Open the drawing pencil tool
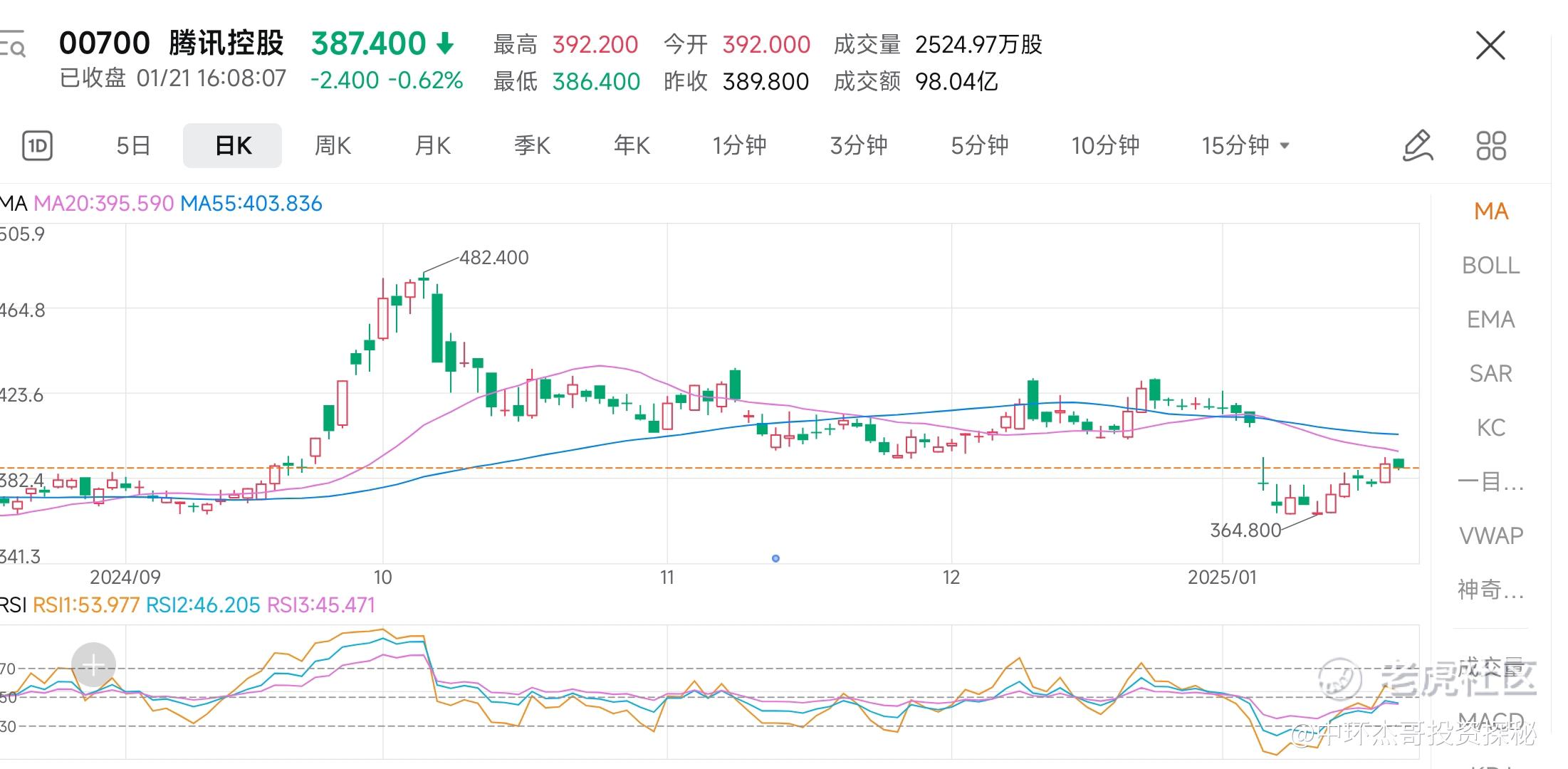The height and width of the screenshot is (769, 1568). click(x=1417, y=146)
